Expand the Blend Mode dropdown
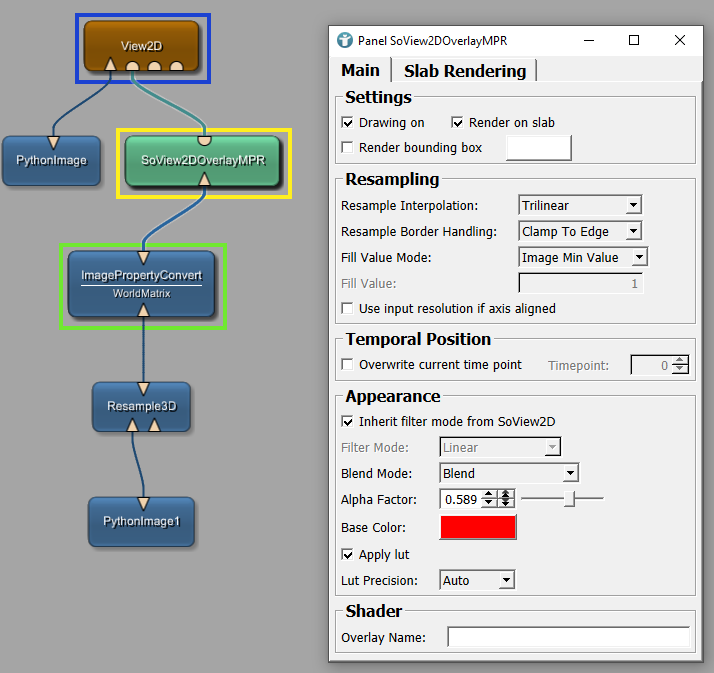This screenshot has height=673, width=714. coord(509,473)
